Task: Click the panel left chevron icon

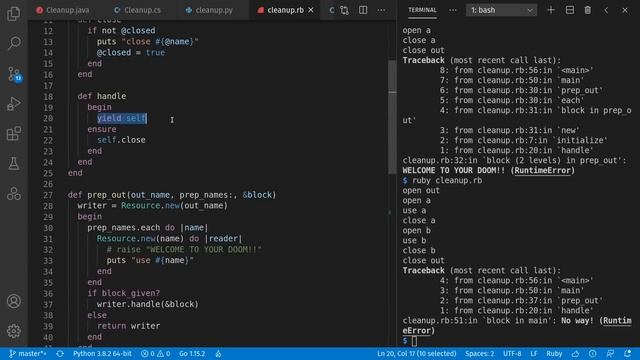Action: [x=606, y=10]
